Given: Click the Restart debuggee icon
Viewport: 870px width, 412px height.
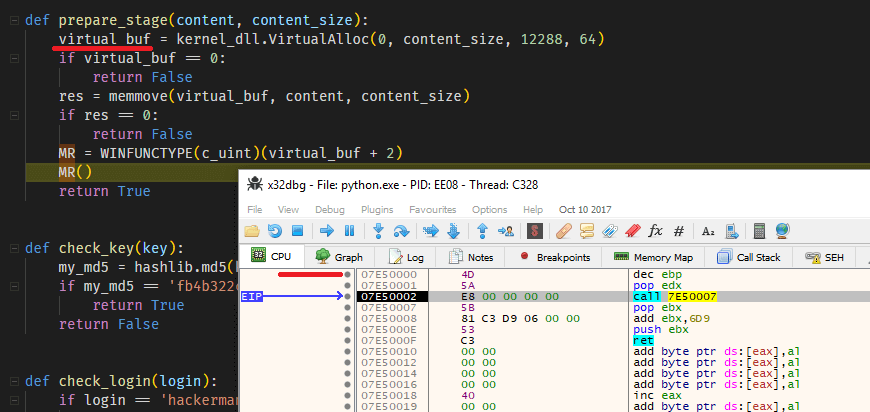Looking at the screenshot, I should [x=275, y=231].
